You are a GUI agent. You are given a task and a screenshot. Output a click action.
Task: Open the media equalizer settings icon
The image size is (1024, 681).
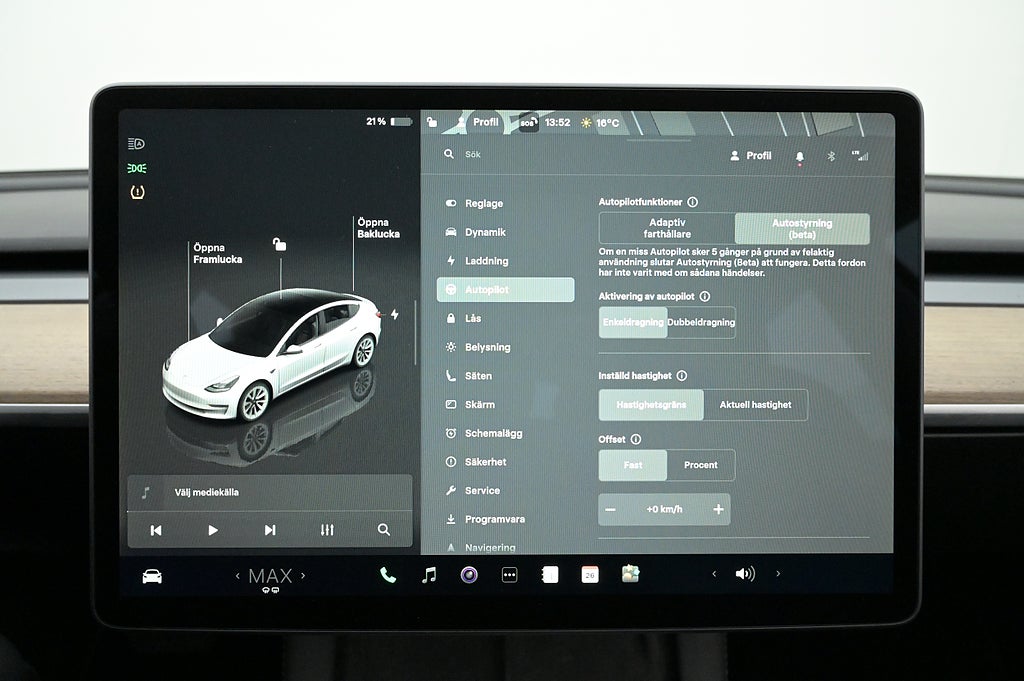[x=327, y=530]
